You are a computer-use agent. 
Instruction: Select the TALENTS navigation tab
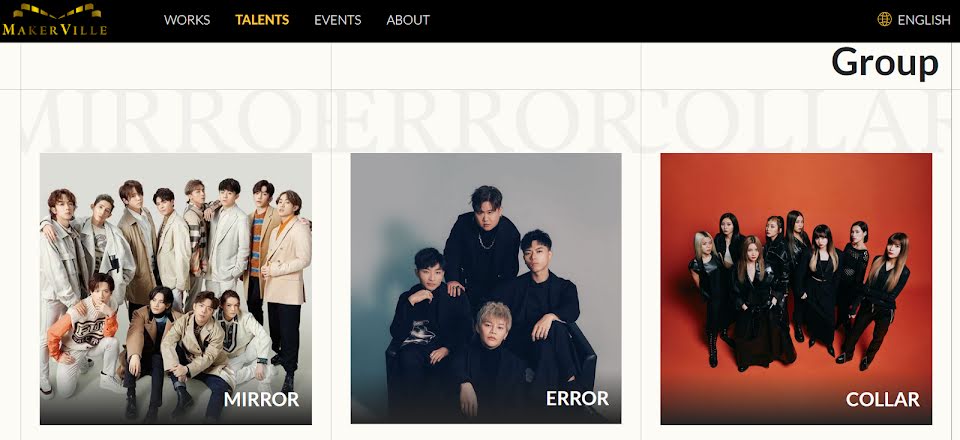click(262, 20)
